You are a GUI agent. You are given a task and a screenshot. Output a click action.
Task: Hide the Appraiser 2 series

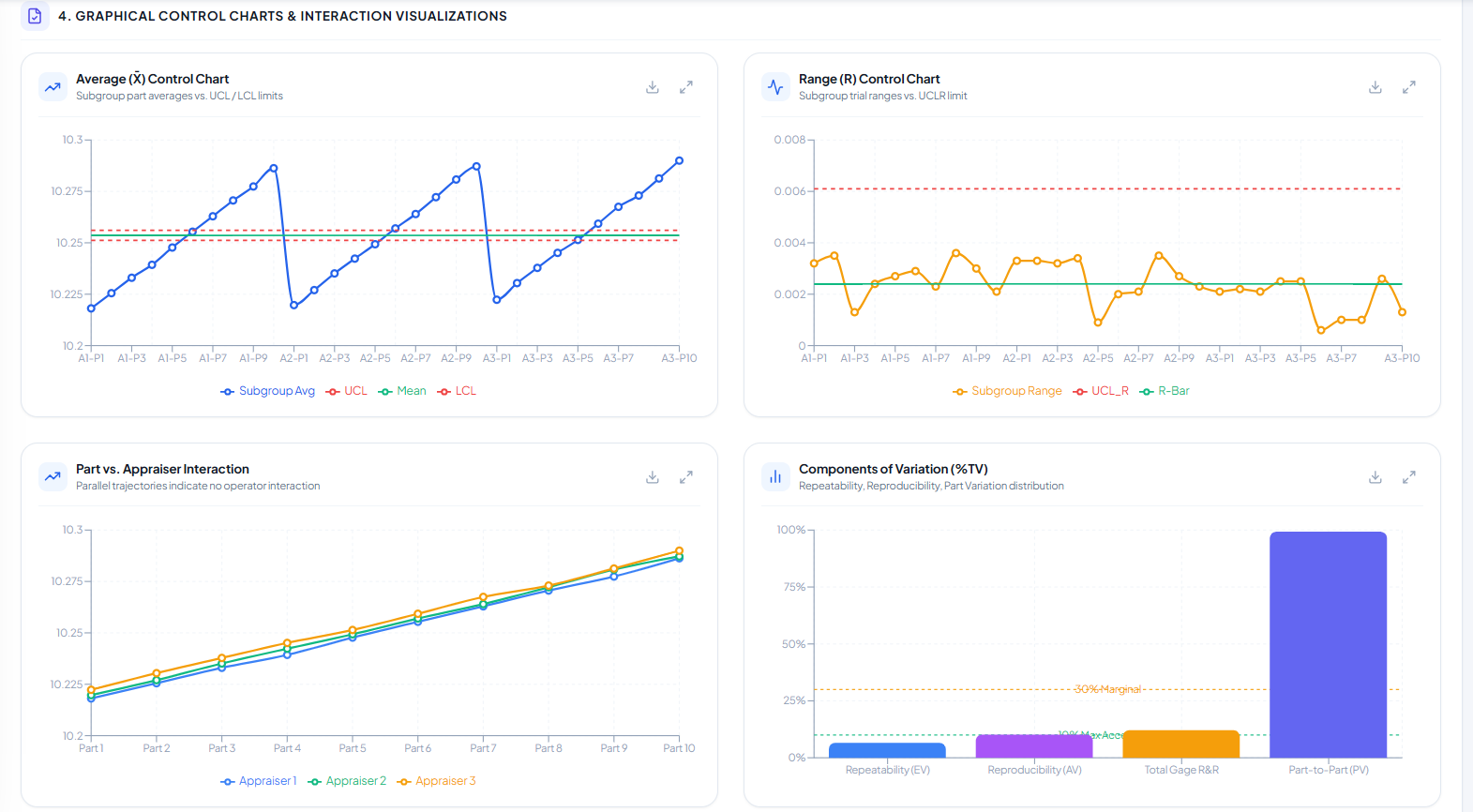(x=347, y=781)
